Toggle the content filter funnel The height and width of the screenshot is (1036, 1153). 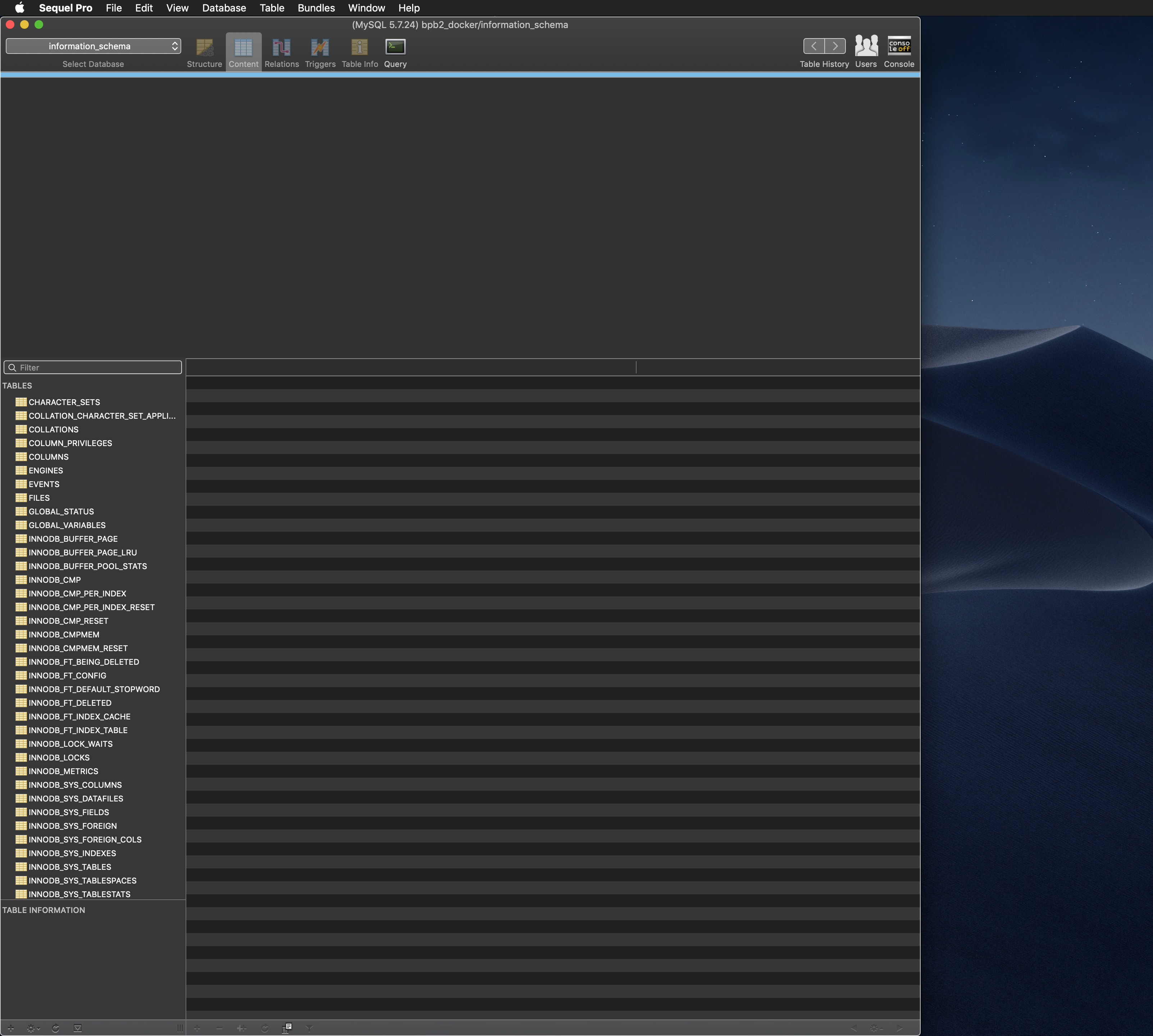tap(309, 1028)
